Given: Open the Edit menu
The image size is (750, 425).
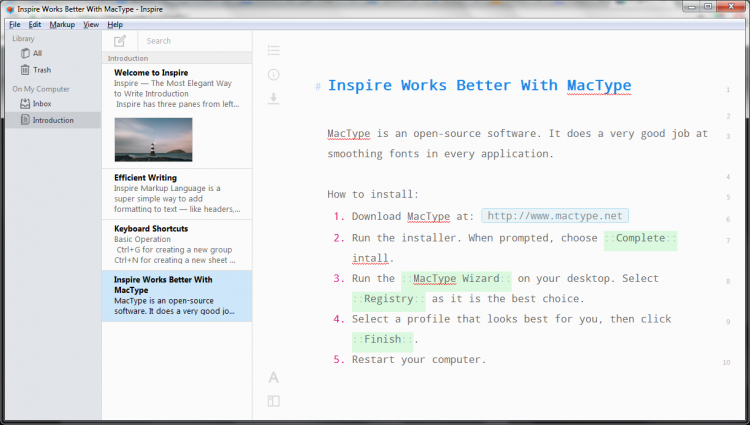Looking at the screenshot, I should [x=34, y=24].
